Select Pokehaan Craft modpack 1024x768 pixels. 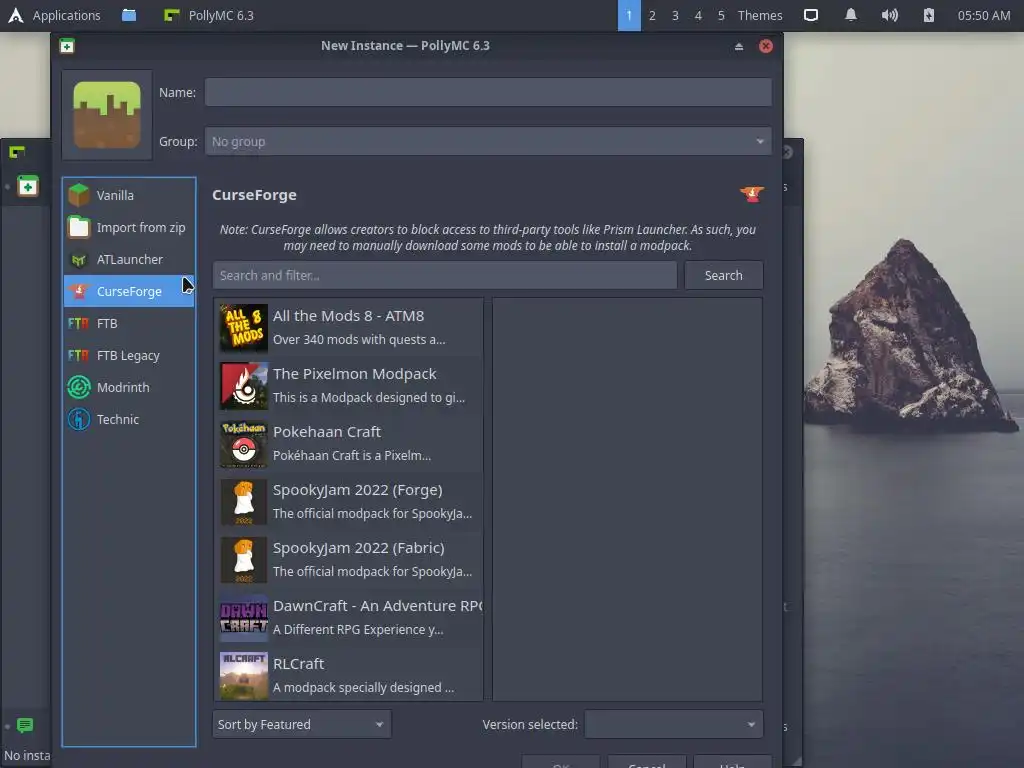click(350, 443)
